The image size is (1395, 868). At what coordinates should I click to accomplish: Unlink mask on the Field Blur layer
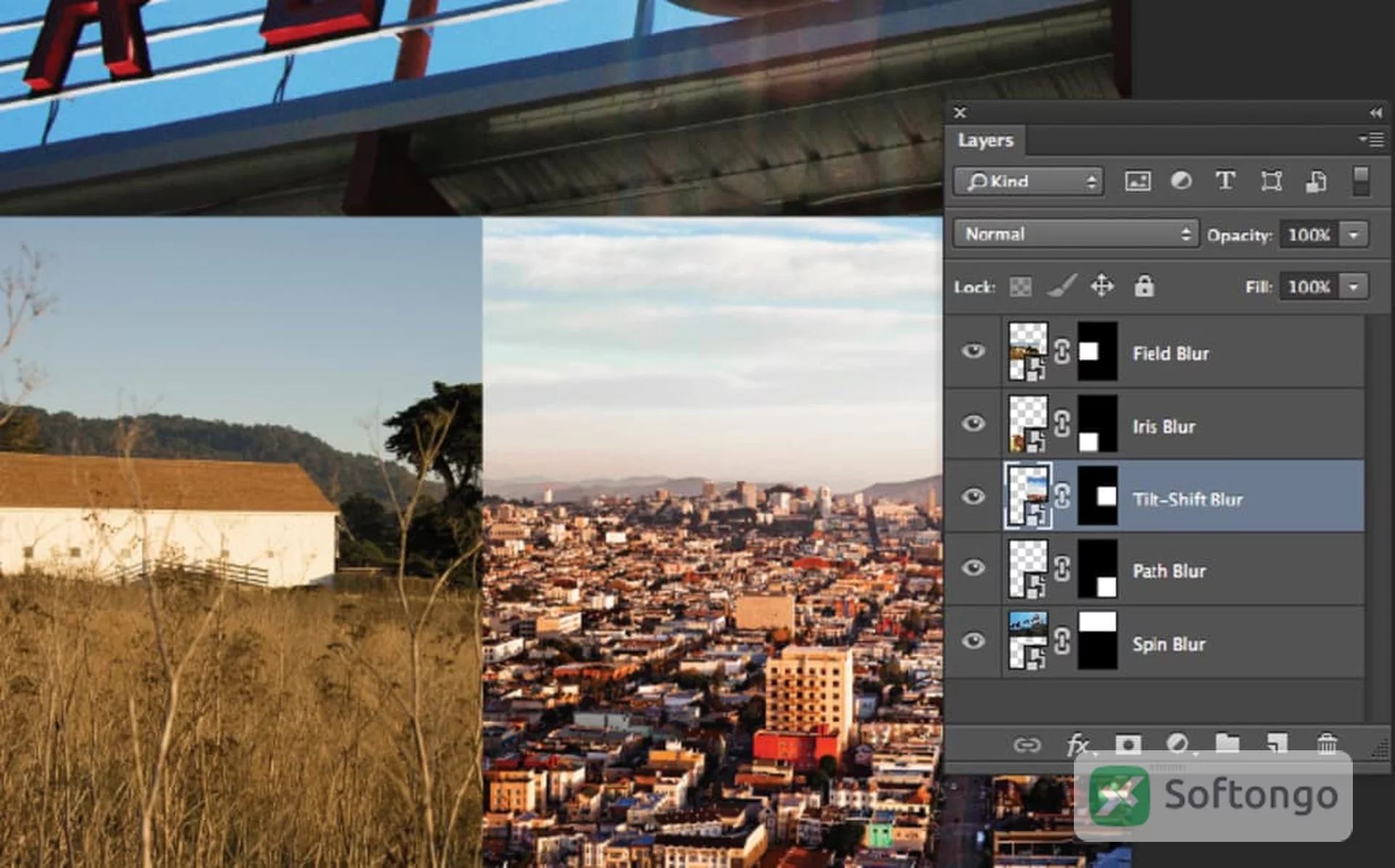coord(1062,352)
